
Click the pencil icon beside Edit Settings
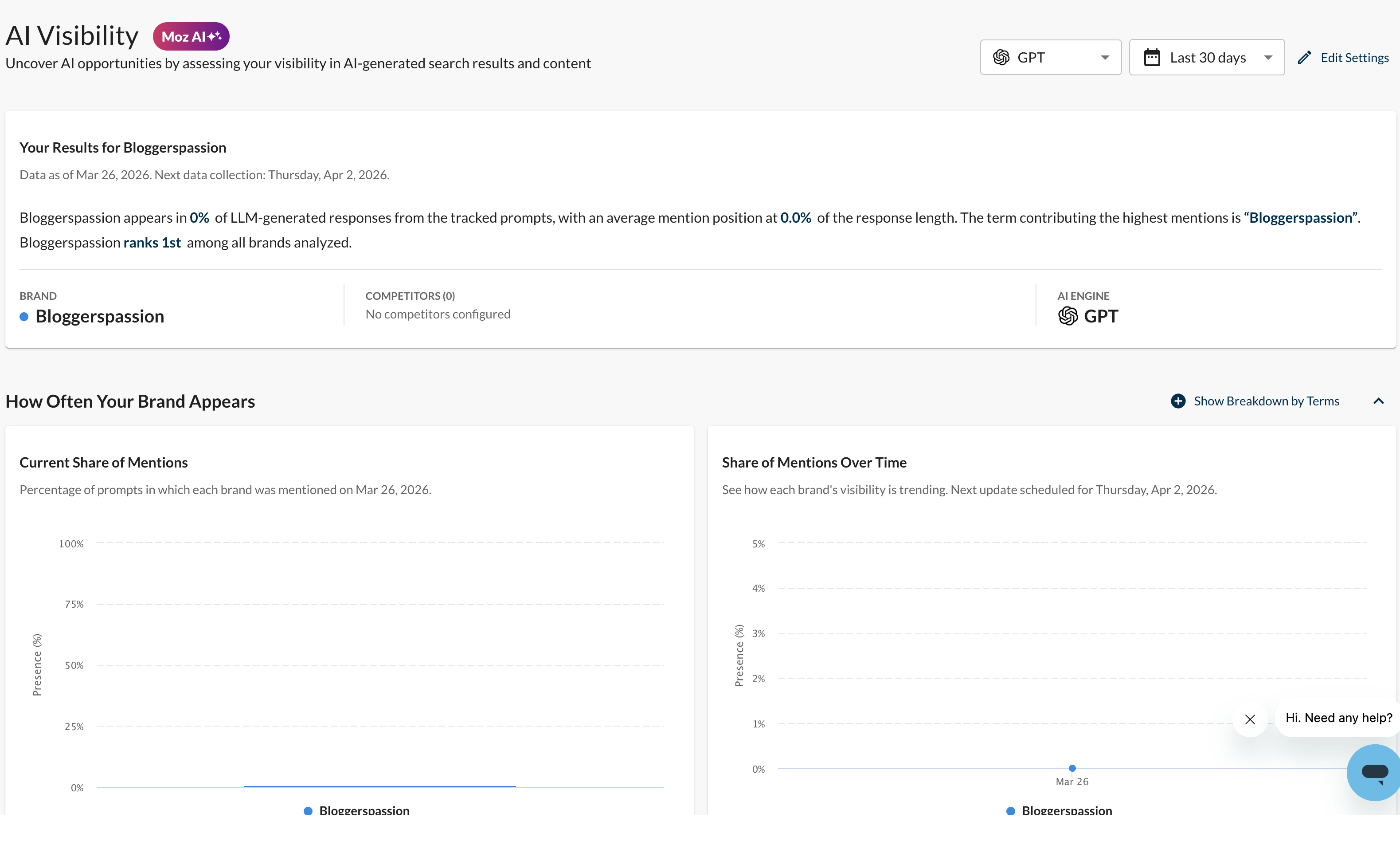[1304, 58]
